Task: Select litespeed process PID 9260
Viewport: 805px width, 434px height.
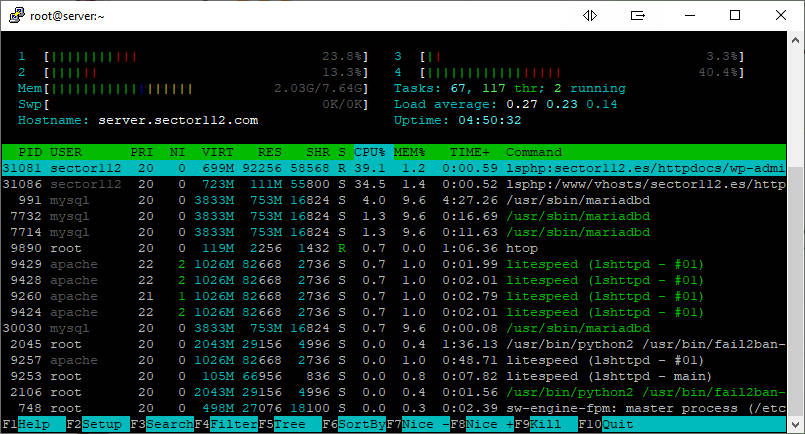Action: (x=394, y=296)
